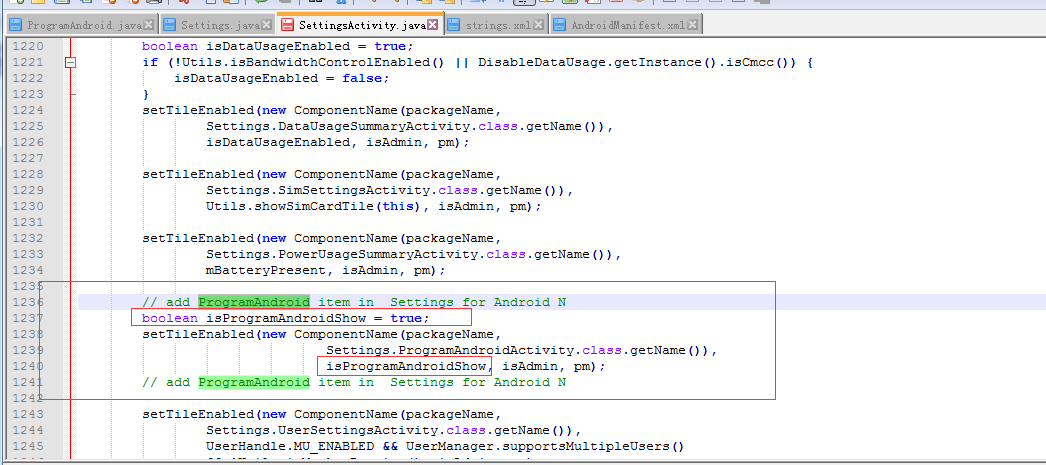Click 'UserHandle.MU_ENABLED' on line 1245
The width and height of the screenshot is (1046, 465).
290,446
